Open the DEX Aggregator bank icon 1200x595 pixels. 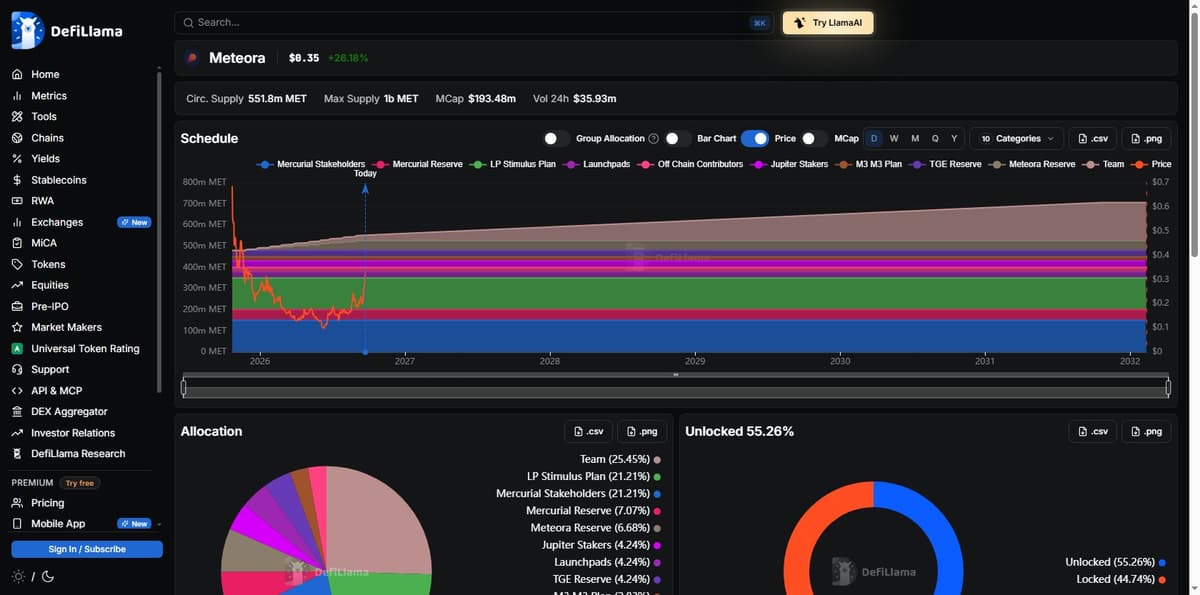pyautogui.click(x=17, y=412)
